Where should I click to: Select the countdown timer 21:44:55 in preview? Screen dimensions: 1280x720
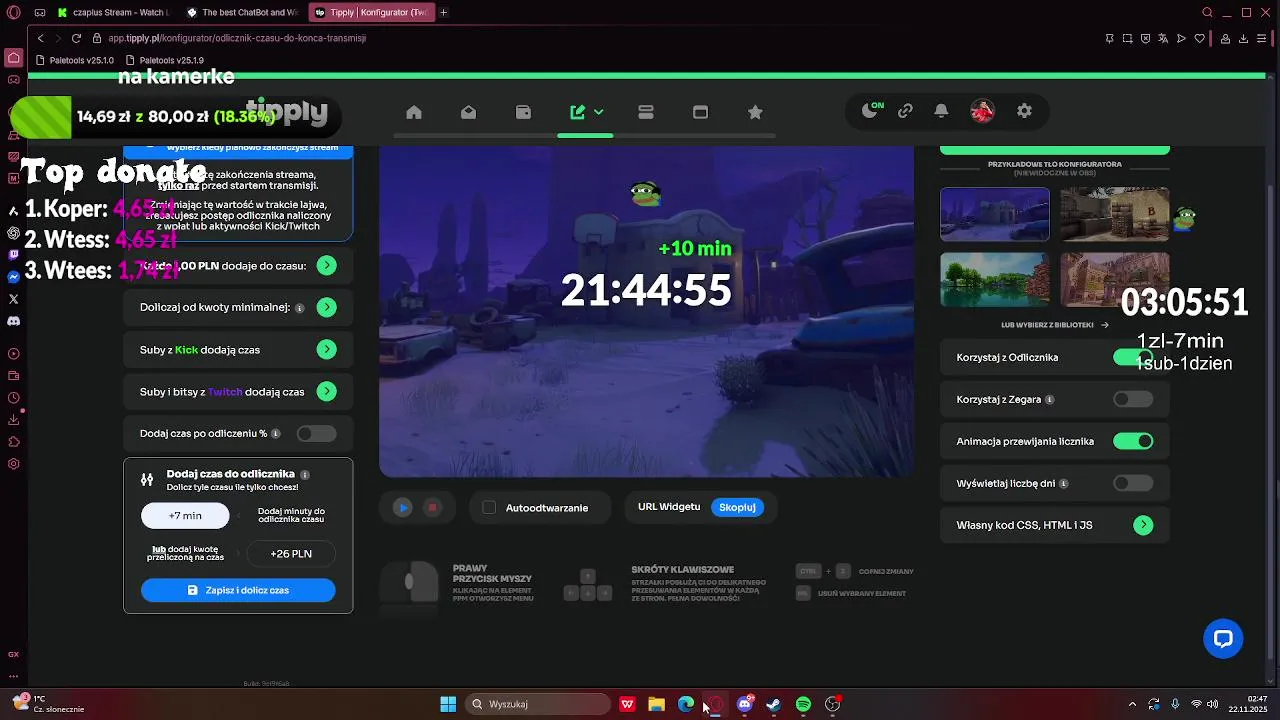[646, 291]
